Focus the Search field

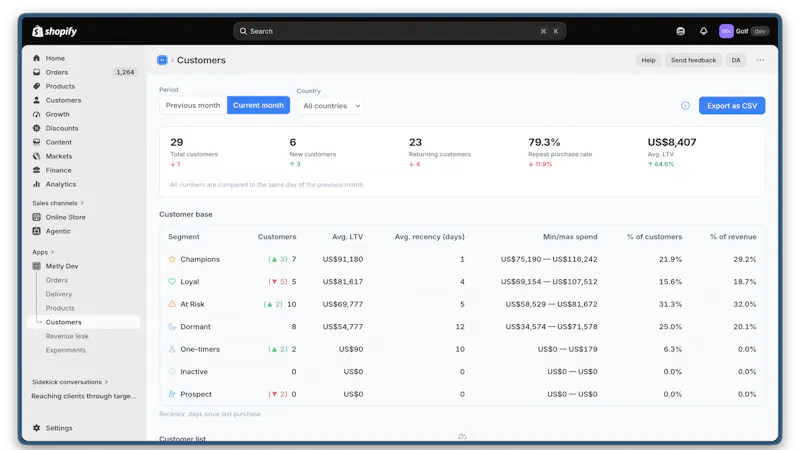click(399, 31)
